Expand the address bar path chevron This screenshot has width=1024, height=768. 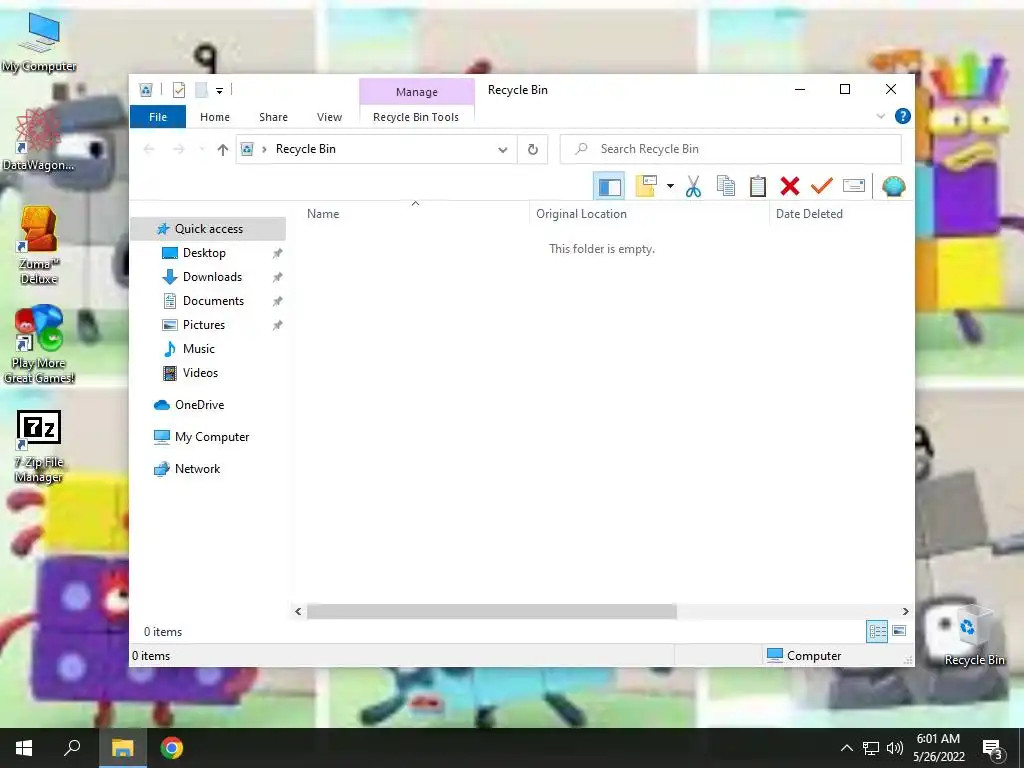coord(264,150)
